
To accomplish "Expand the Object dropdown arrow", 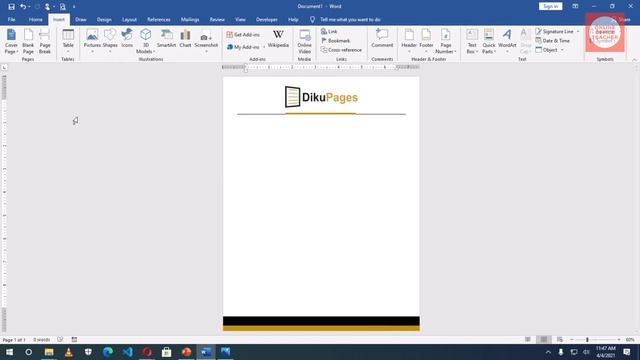I will 562,50.
